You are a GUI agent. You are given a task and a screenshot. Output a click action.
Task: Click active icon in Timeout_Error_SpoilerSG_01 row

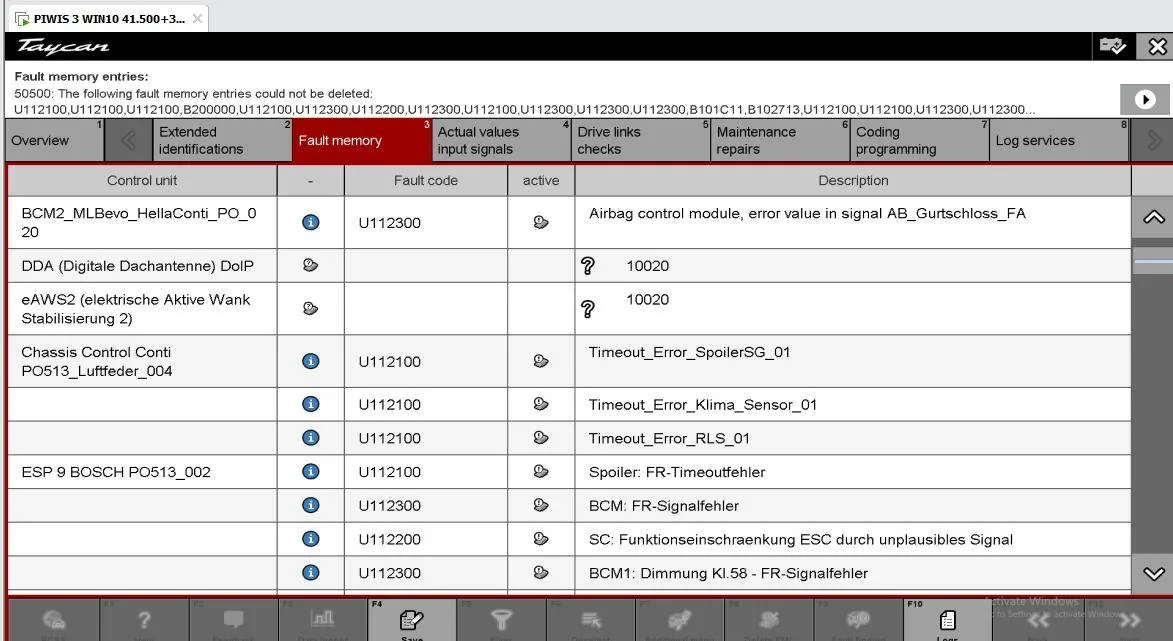pyautogui.click(x=541, y=361)
